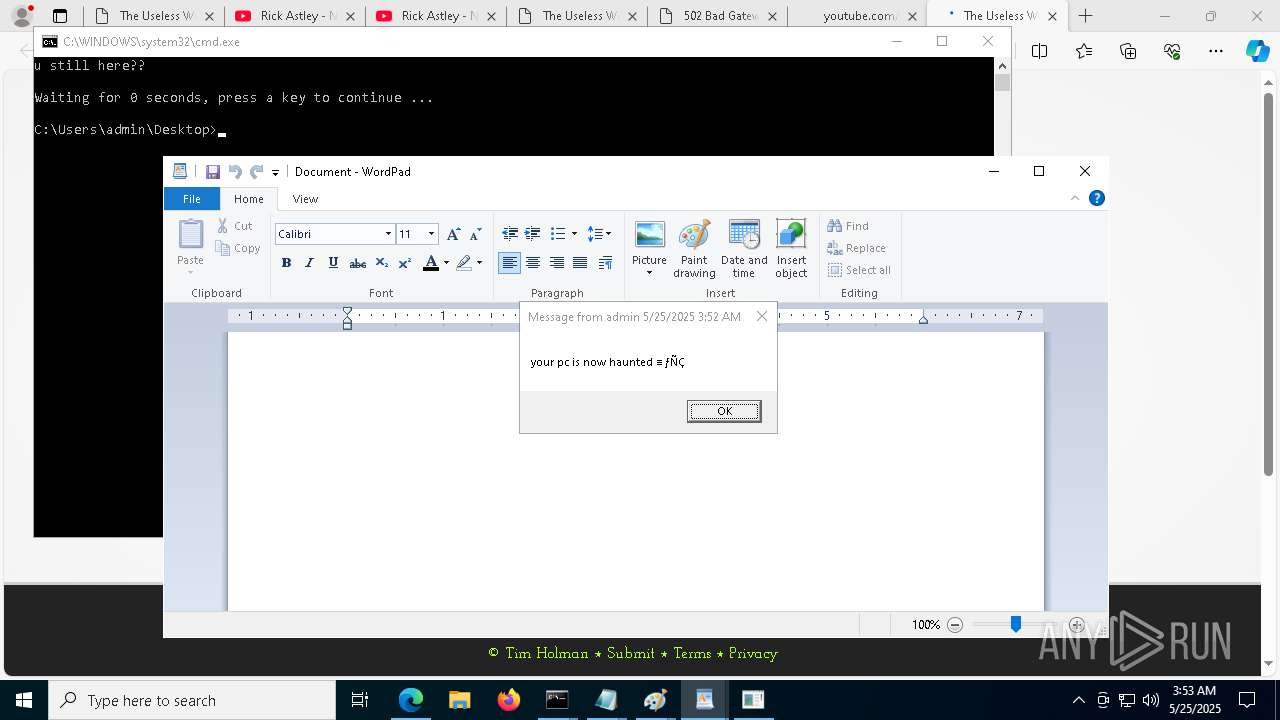The image size is (1280, 720).
Task: Click Type here to search box
Action: pos(191,700)
